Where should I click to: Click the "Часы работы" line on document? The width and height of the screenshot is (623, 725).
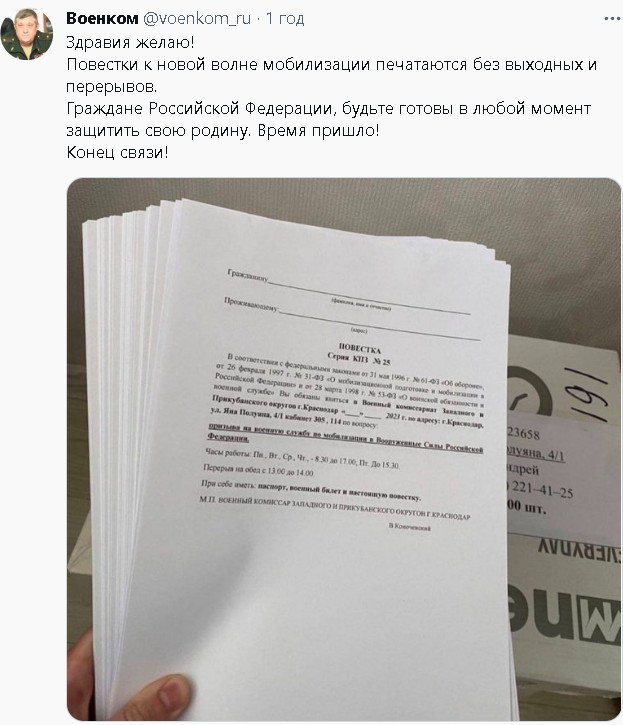(x=302, y=459)
